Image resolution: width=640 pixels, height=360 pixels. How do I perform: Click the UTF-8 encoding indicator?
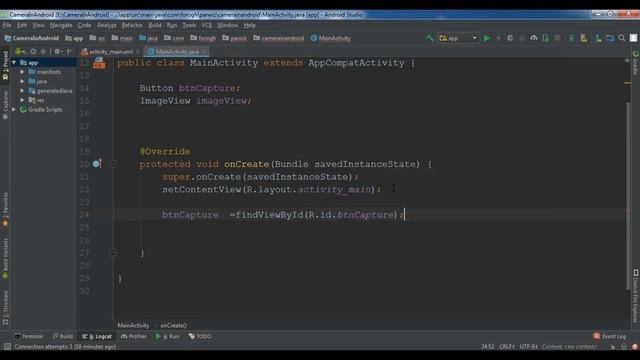tap(529, 347)
